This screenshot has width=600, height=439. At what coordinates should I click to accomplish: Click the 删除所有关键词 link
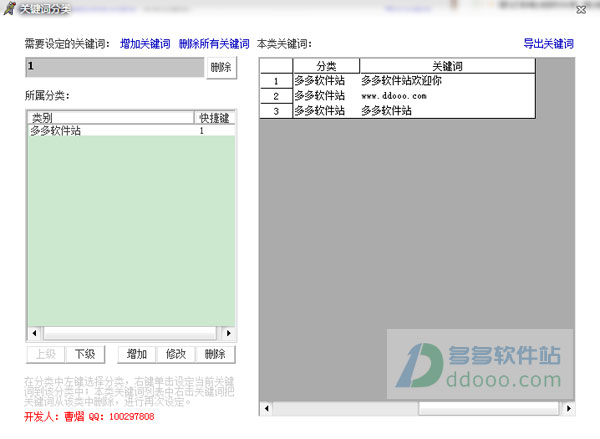pyautogui.click(x=214, y=44)
